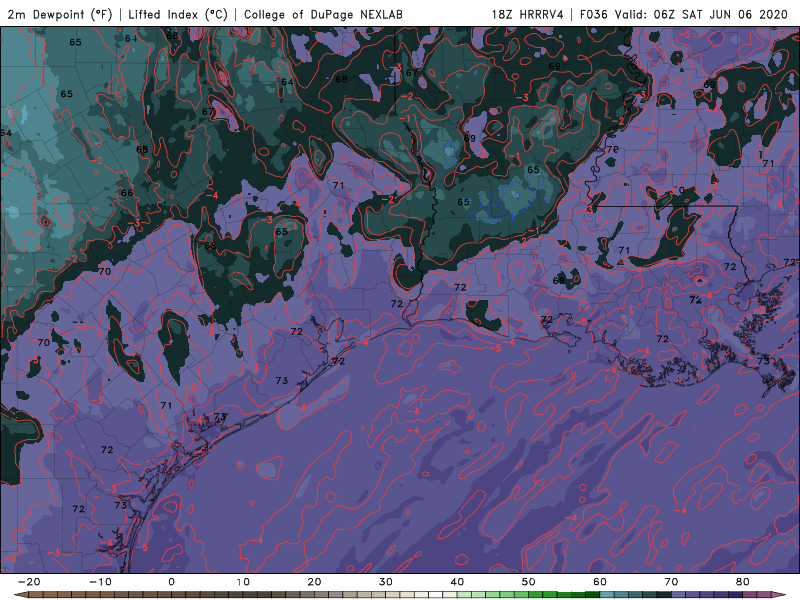The image size is (800, 600).
Task: Click the '50' colorbar tick label
Action: click(529, 582)
